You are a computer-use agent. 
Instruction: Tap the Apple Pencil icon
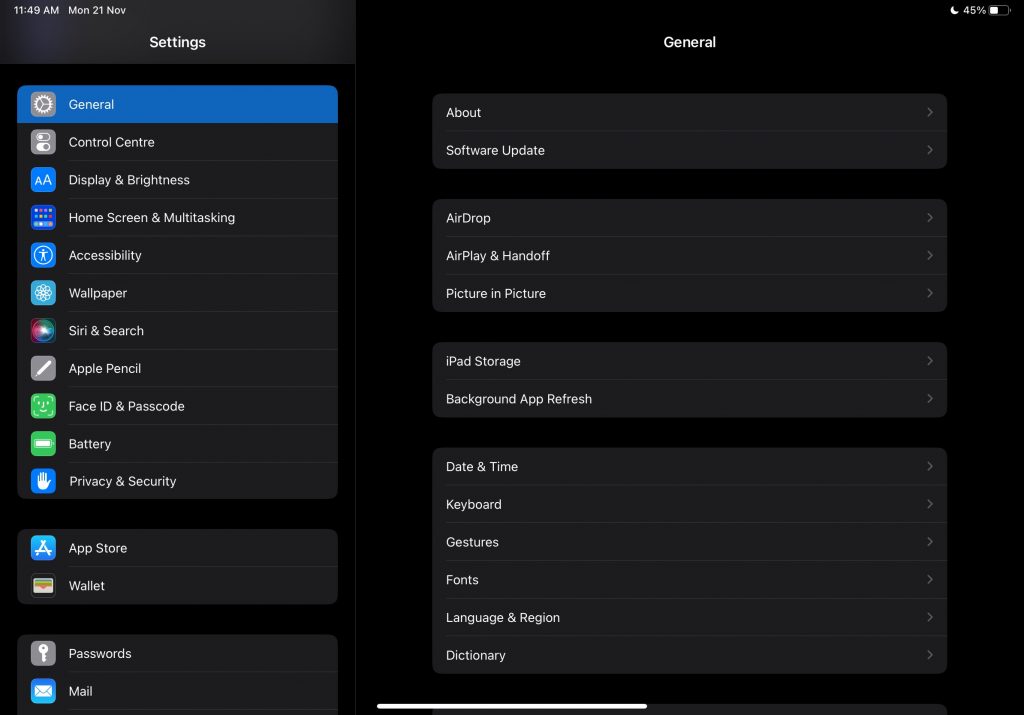coord(43,368)
